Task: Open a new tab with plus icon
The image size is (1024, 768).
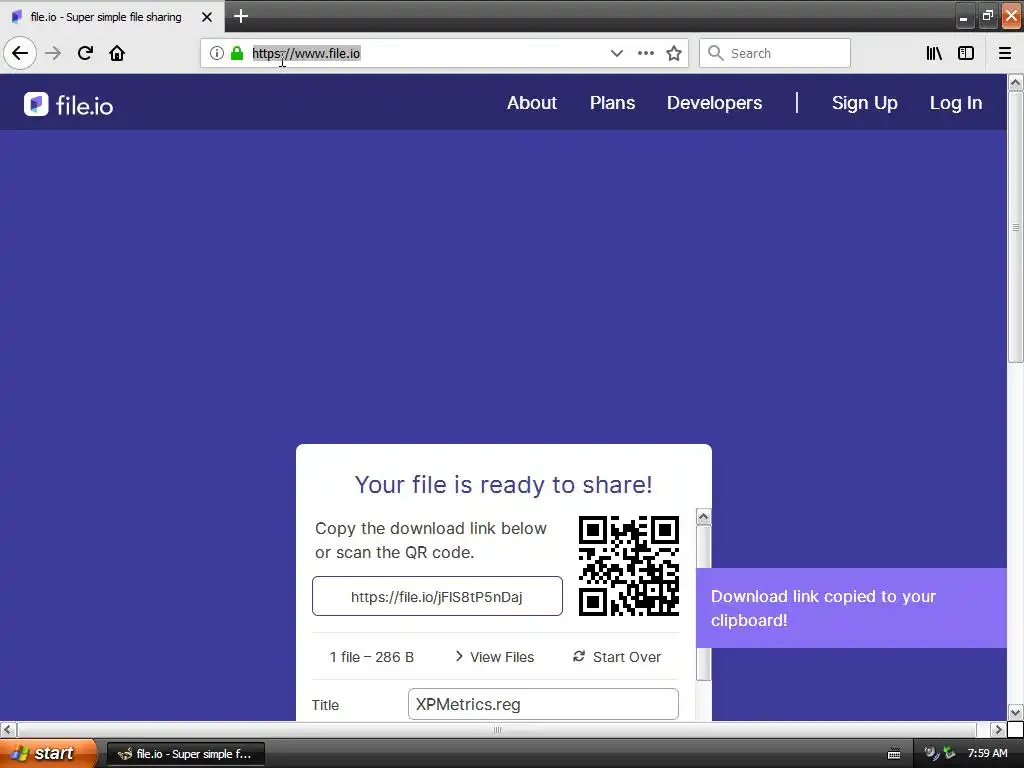Action: tap(241, 16)
